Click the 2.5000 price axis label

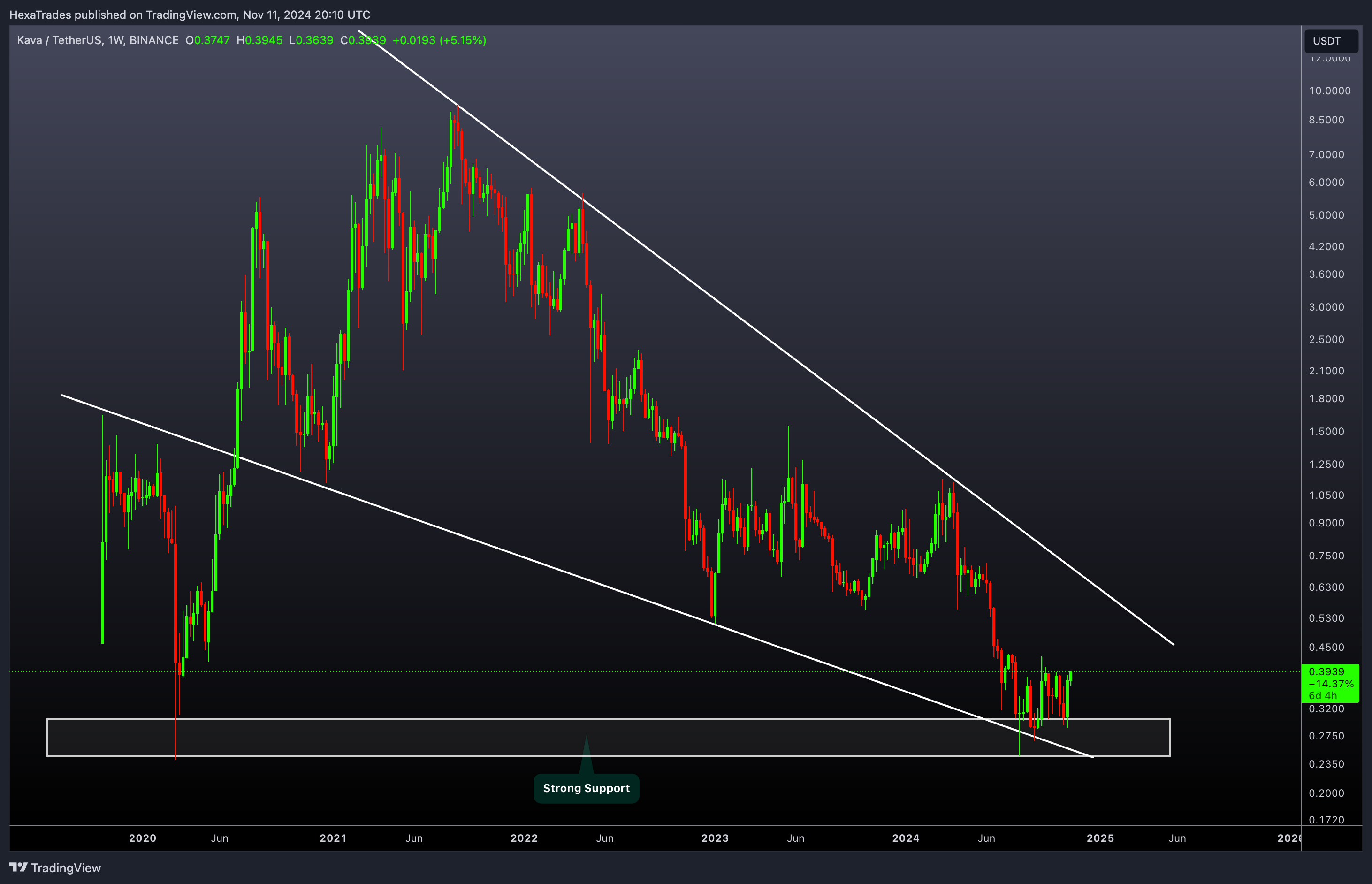(x=1326, y=339)
